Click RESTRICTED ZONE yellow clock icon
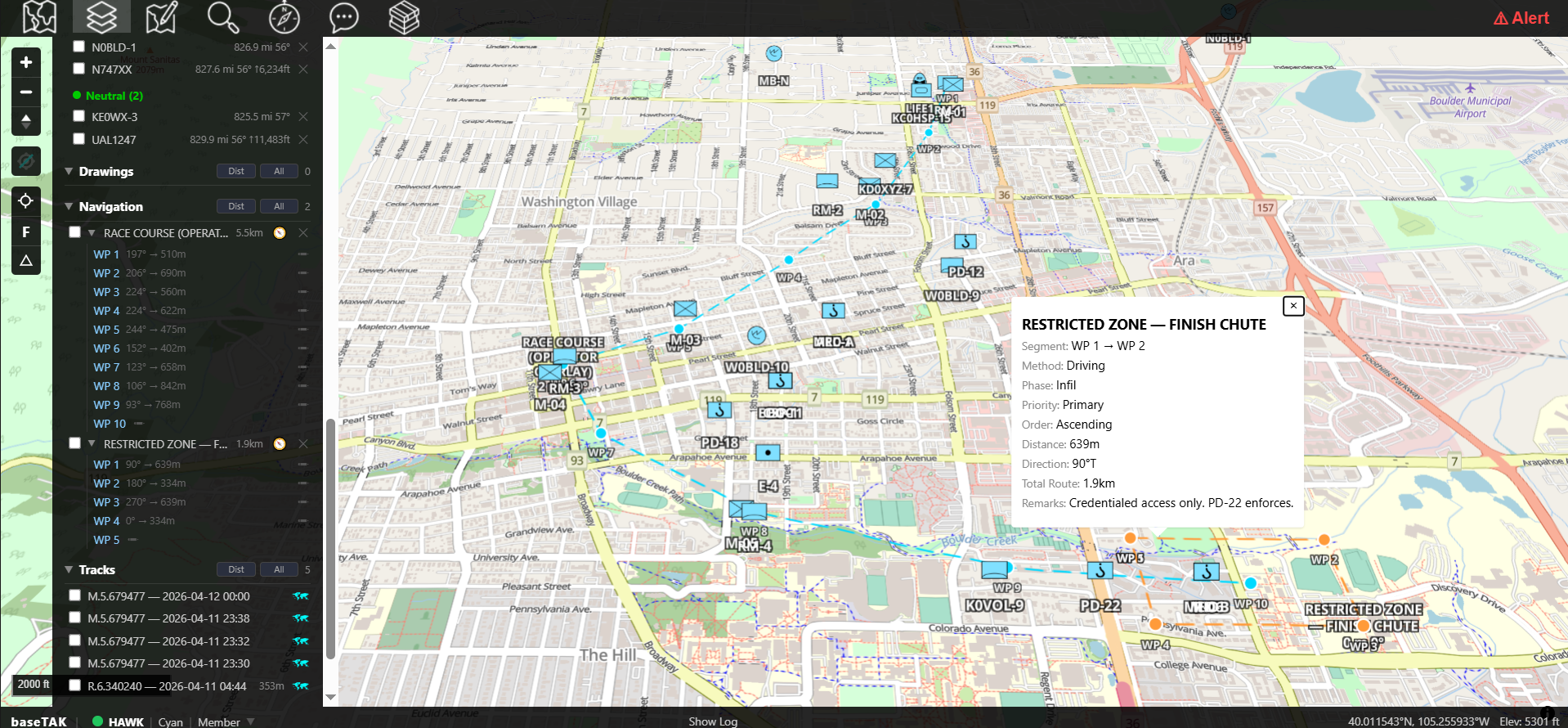This screenshot has height=728, width=1568. [x=280, y=444]
